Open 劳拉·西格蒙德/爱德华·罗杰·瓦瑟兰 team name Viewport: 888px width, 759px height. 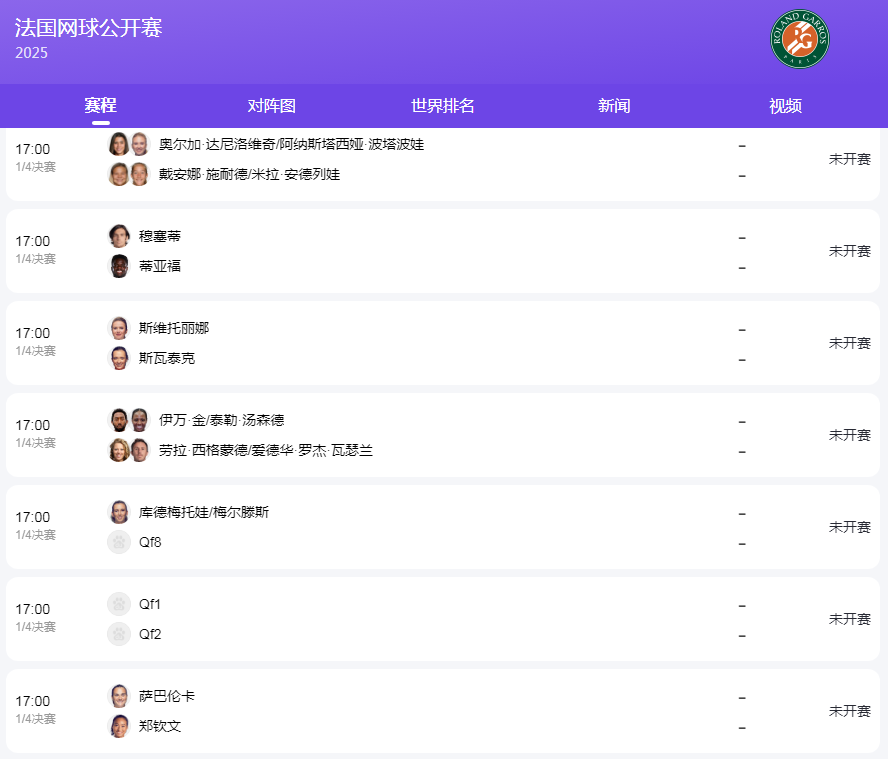coord(266,450)
